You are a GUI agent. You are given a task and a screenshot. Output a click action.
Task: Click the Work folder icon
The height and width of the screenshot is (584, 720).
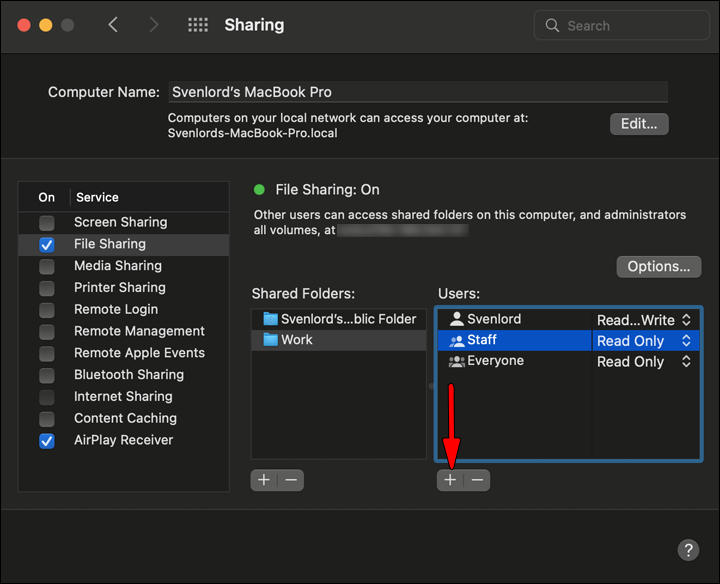point(270,340)
